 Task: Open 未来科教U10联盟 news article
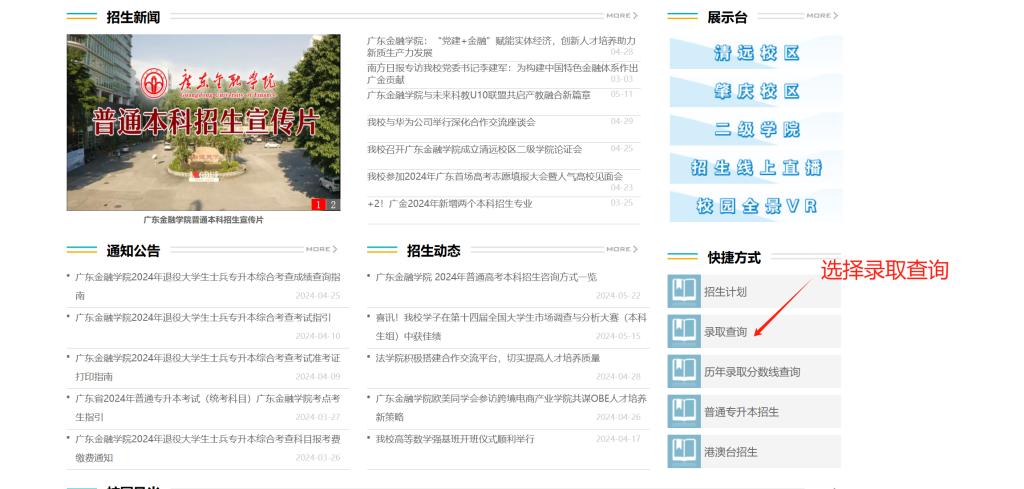click(x=479, y=95)
